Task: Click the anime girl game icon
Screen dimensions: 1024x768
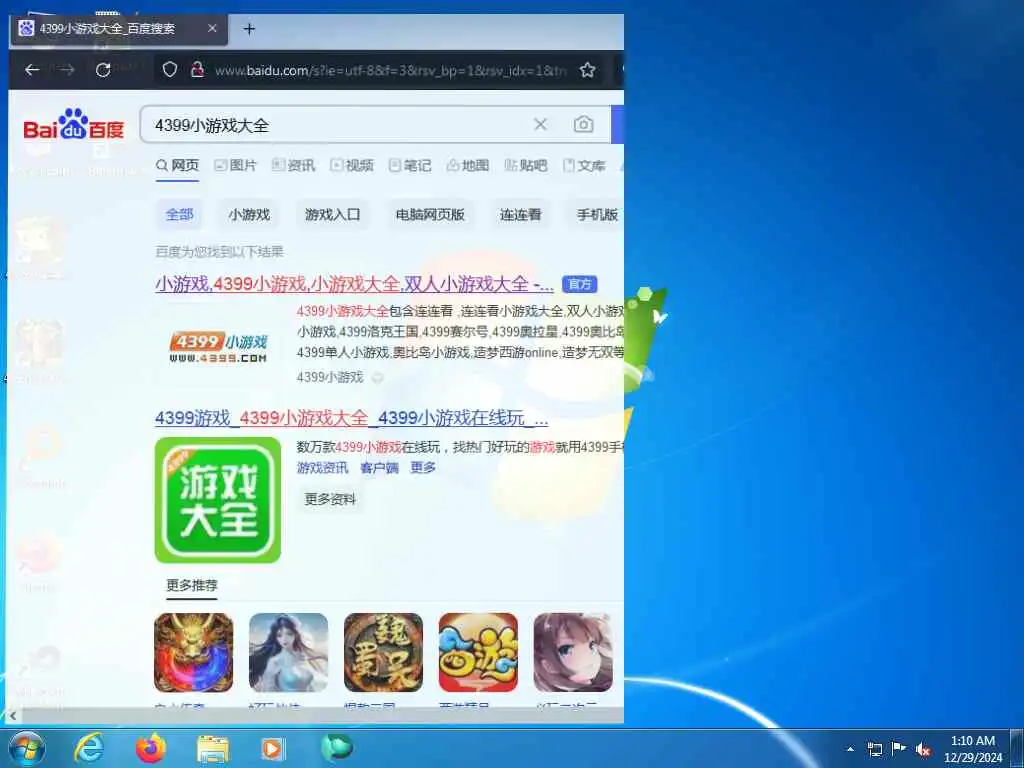Action: [x=573, y=652]
